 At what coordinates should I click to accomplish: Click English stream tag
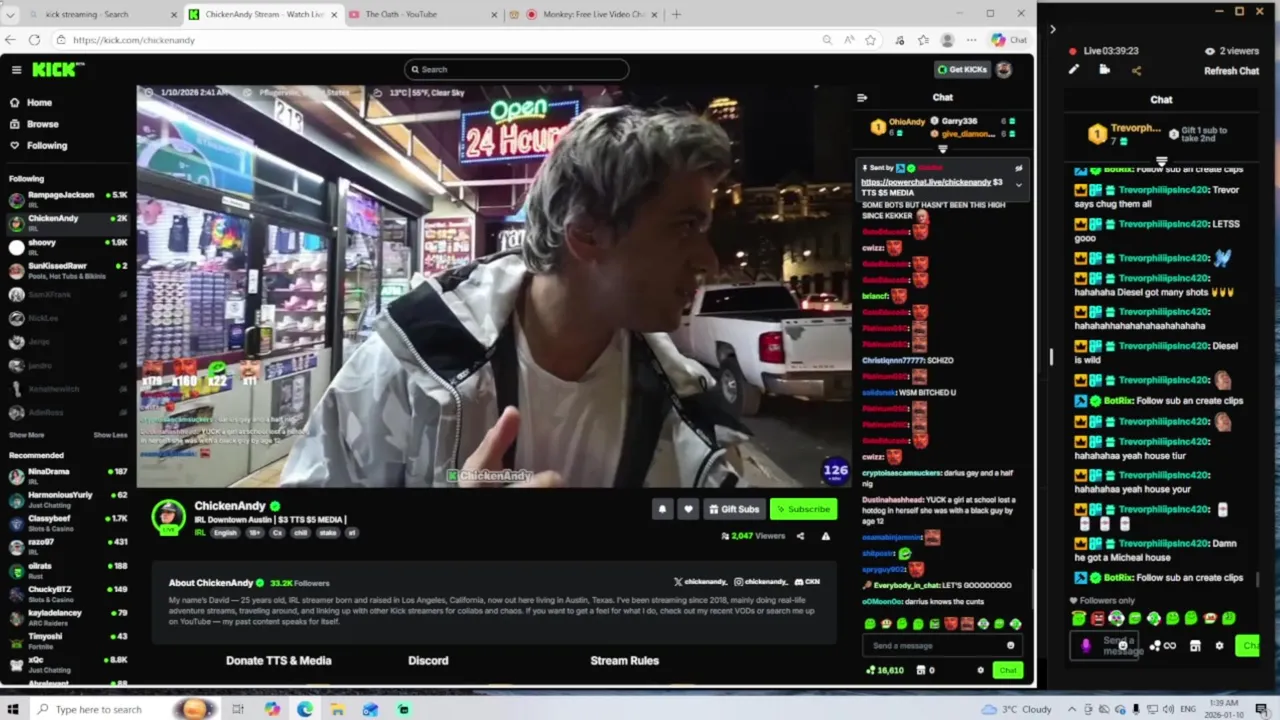tap(225, 533)
